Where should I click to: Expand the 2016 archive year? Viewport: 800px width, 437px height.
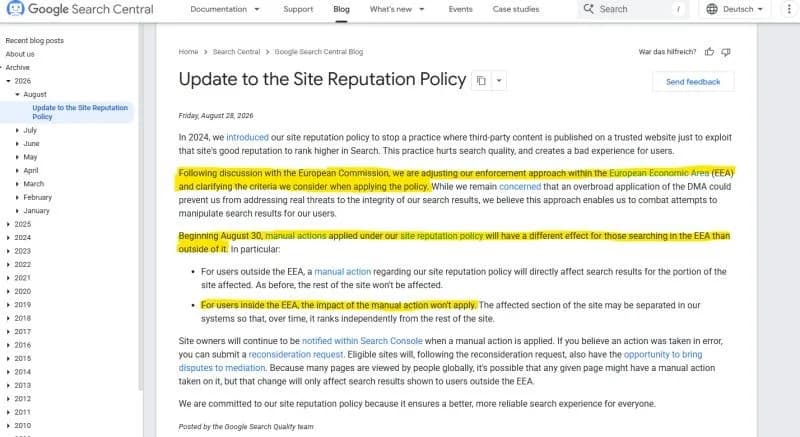point(8,345)
